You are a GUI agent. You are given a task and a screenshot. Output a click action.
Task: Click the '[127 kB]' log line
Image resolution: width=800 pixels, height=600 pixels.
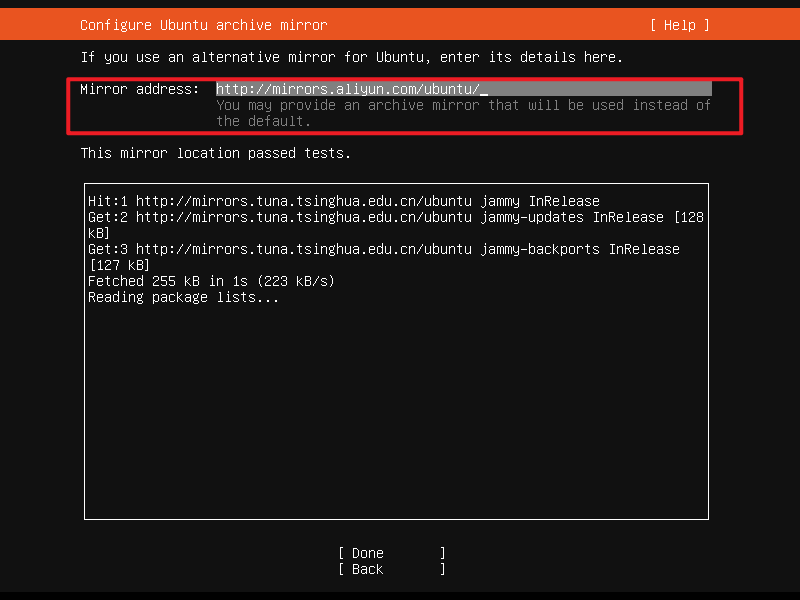pos(119,265)
